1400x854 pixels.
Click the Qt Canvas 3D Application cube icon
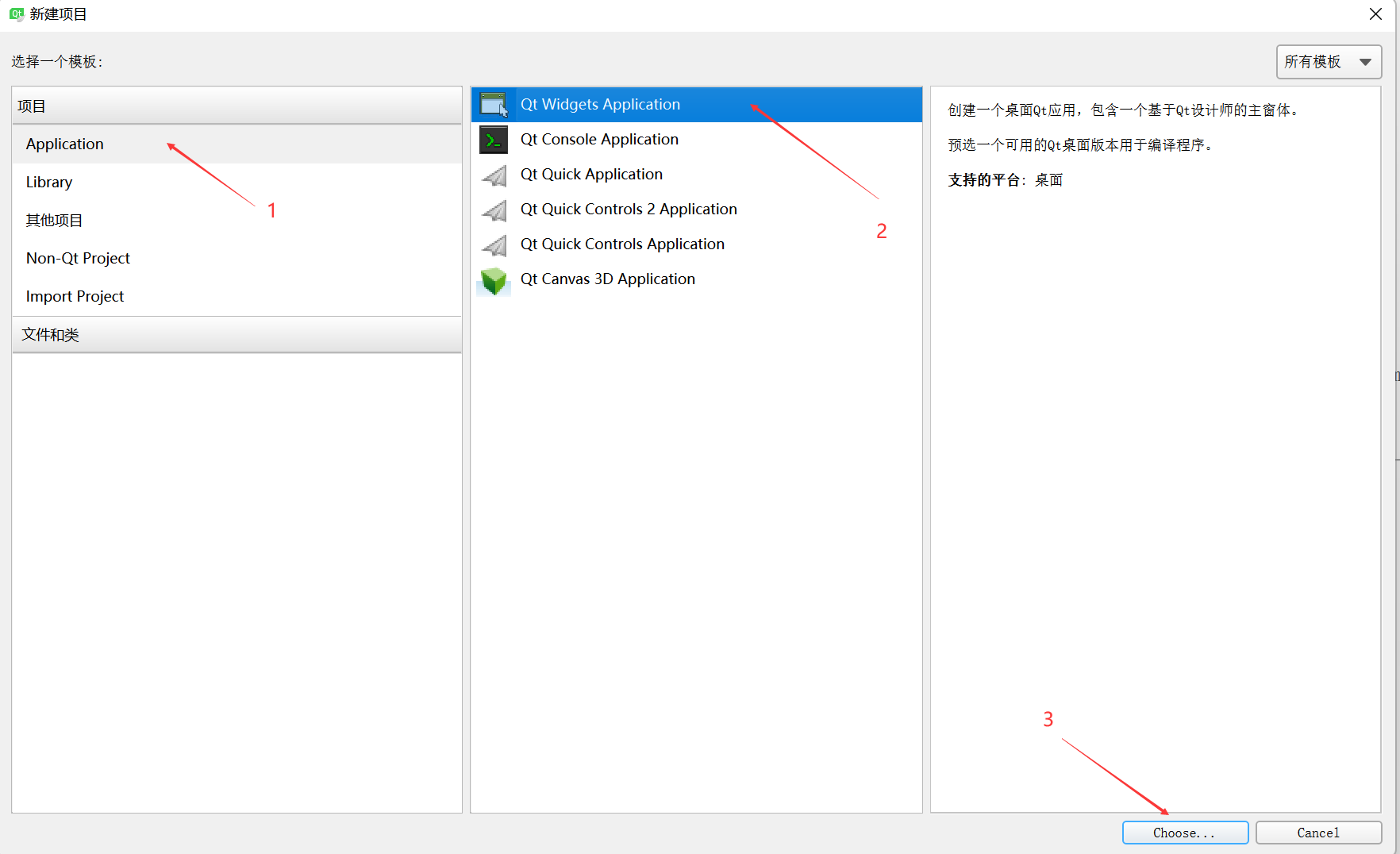(x=494, y=280)
